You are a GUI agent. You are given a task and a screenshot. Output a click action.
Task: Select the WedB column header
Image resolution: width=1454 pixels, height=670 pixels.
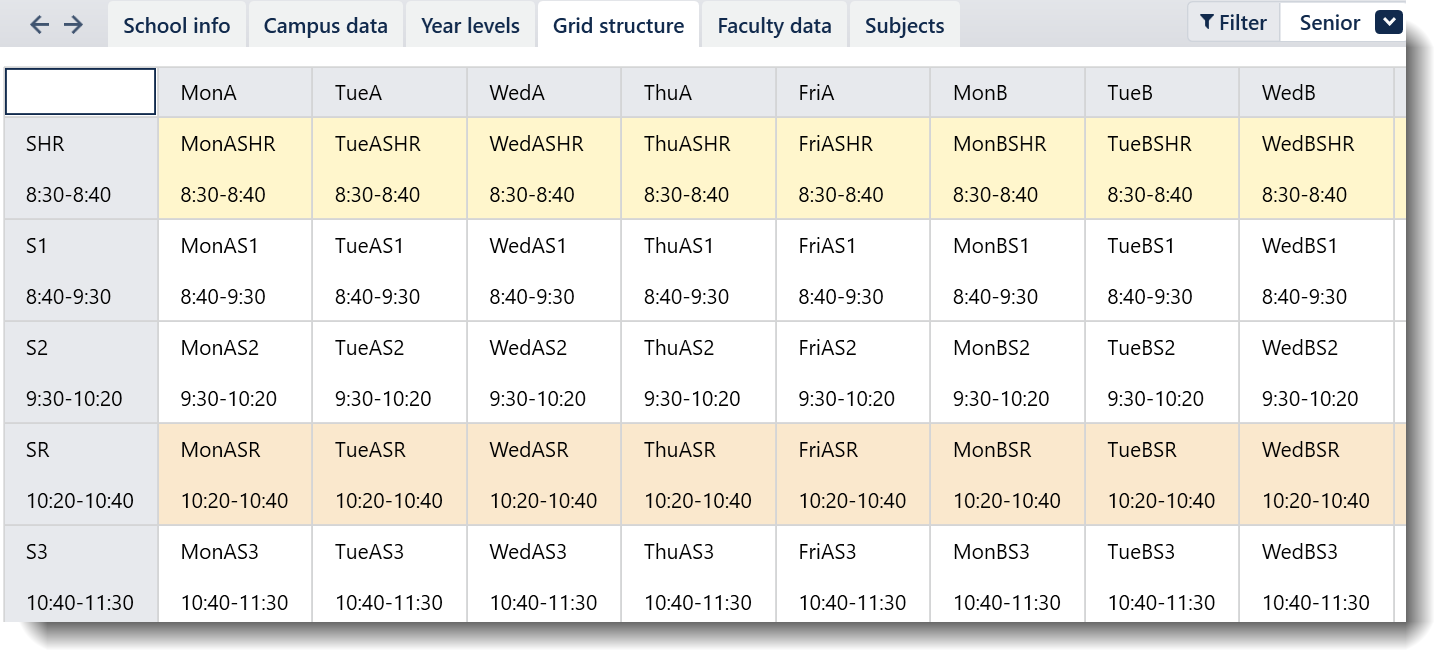[1315, 93]
